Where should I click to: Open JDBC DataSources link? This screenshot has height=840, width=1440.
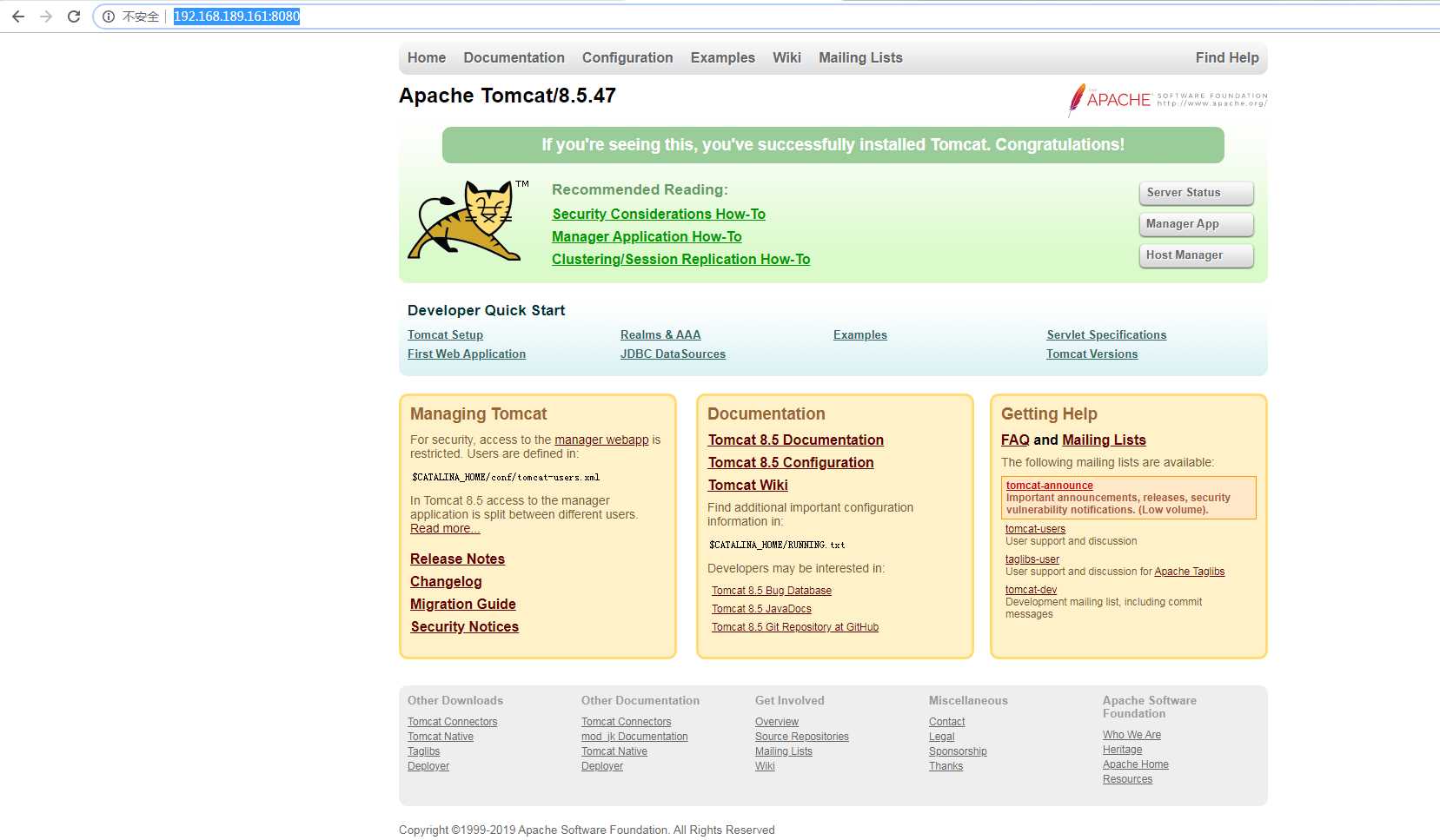[x=673, y=354]
